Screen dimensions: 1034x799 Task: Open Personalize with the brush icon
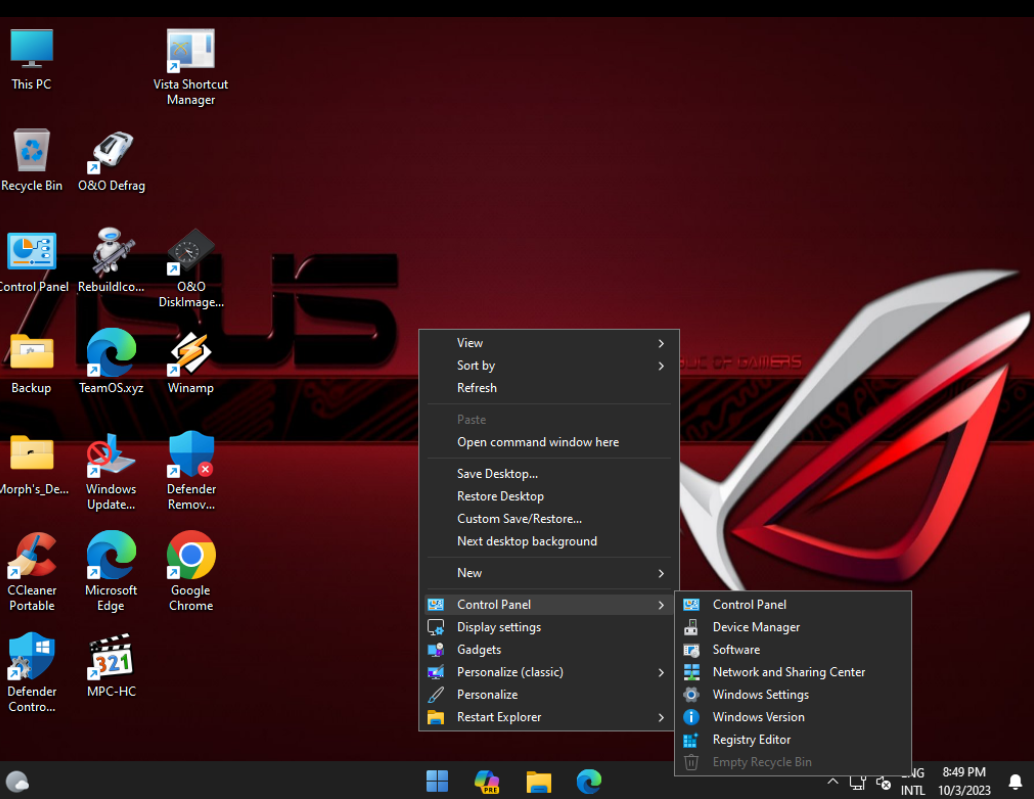pos(549,694)
